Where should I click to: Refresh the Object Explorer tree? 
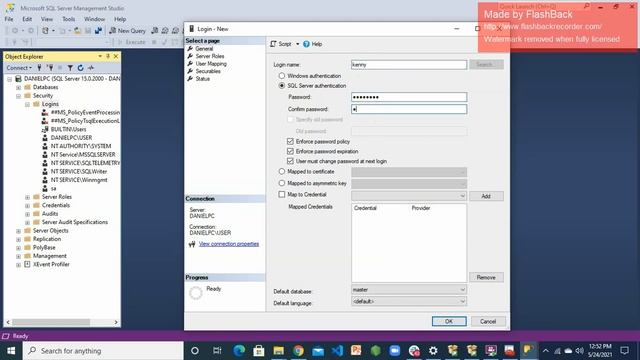tap(80, 68)
